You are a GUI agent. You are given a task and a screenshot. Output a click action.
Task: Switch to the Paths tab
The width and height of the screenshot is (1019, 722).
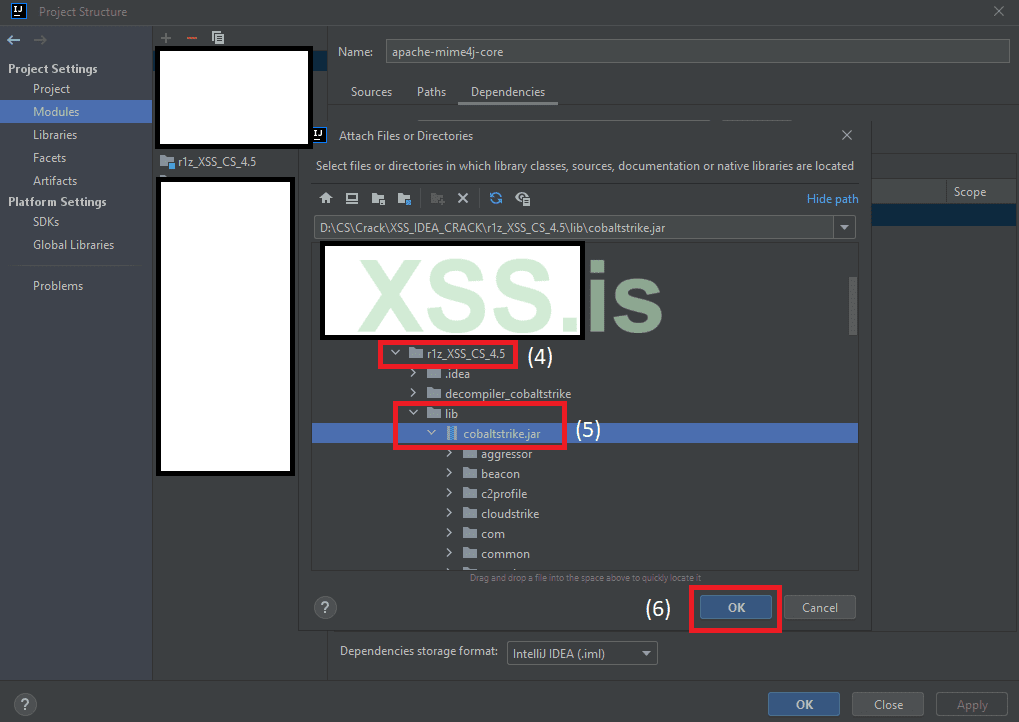pos(432,92)
